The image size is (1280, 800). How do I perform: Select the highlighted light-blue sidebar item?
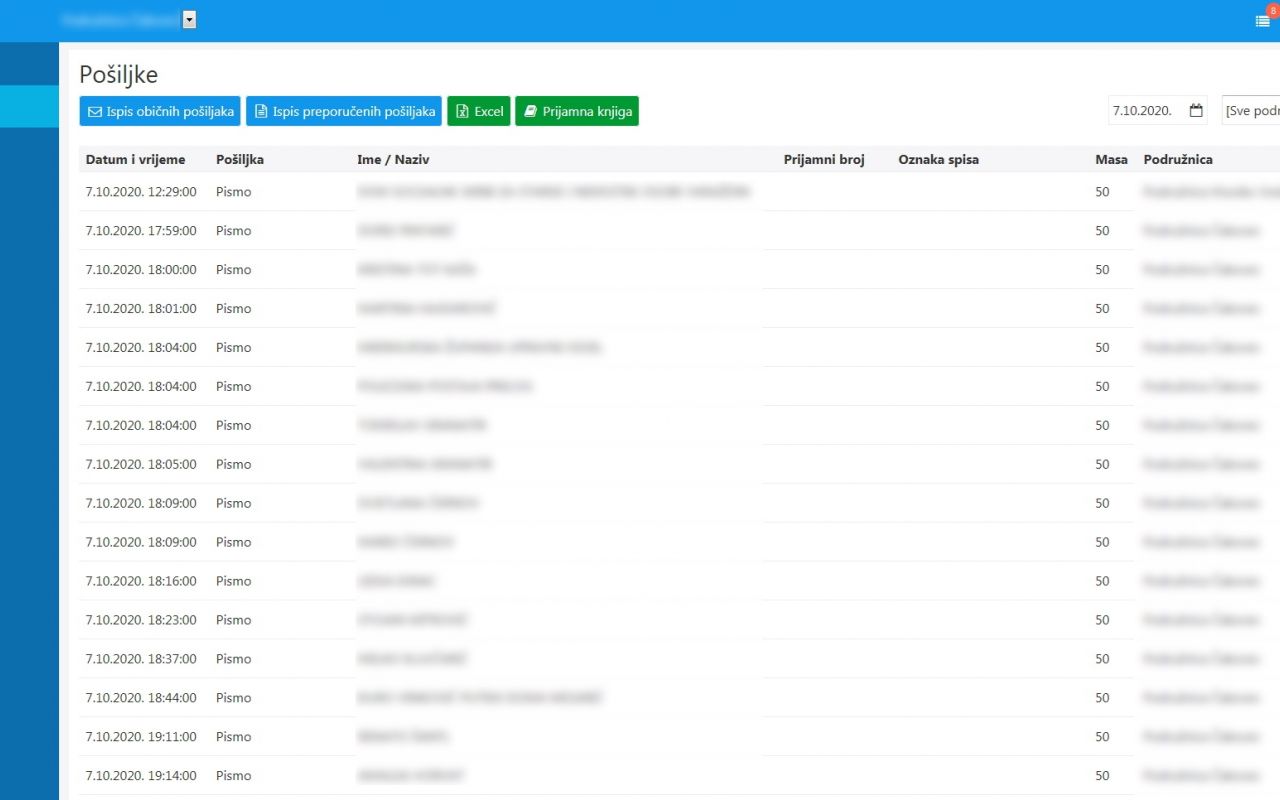point(29,106)
